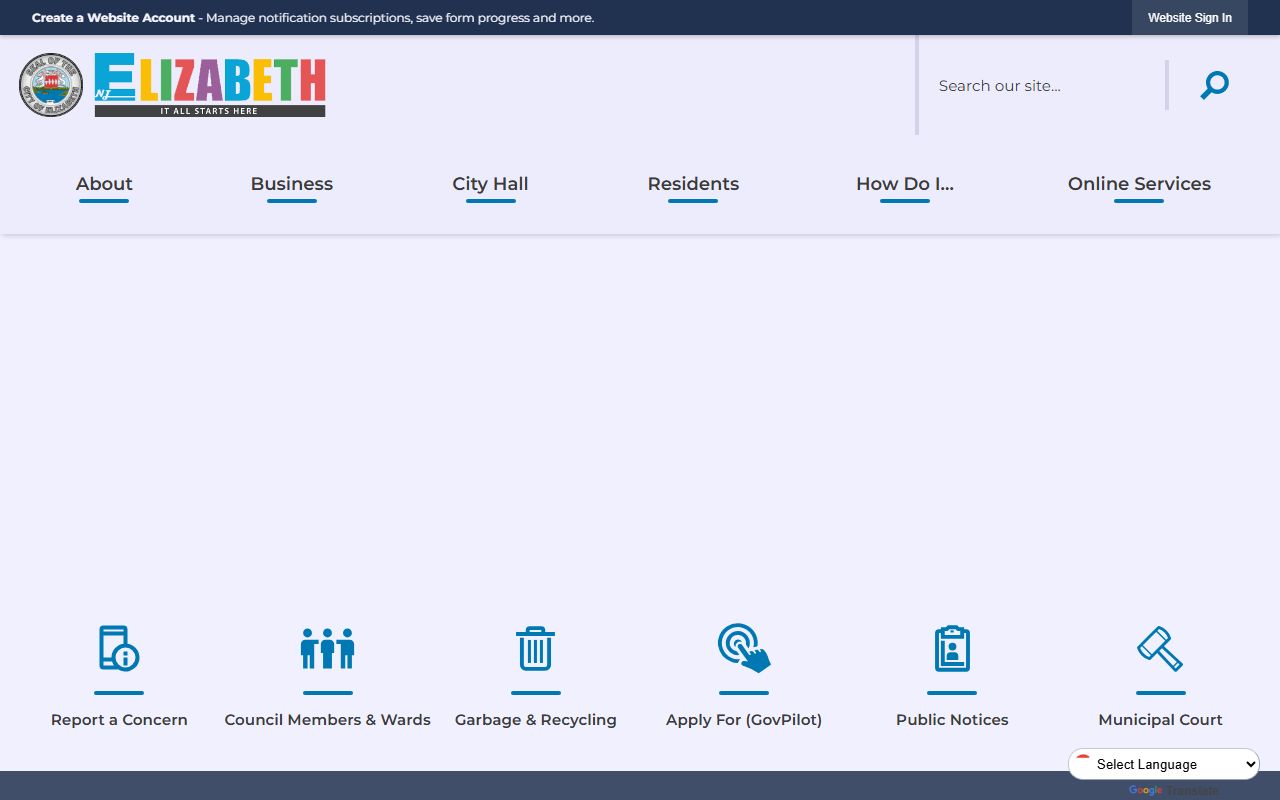Click the colorful Elizabeth NJ banner logo
Image resolution: width=1280 pixels, height=800 pixels.
pos(210,85)
